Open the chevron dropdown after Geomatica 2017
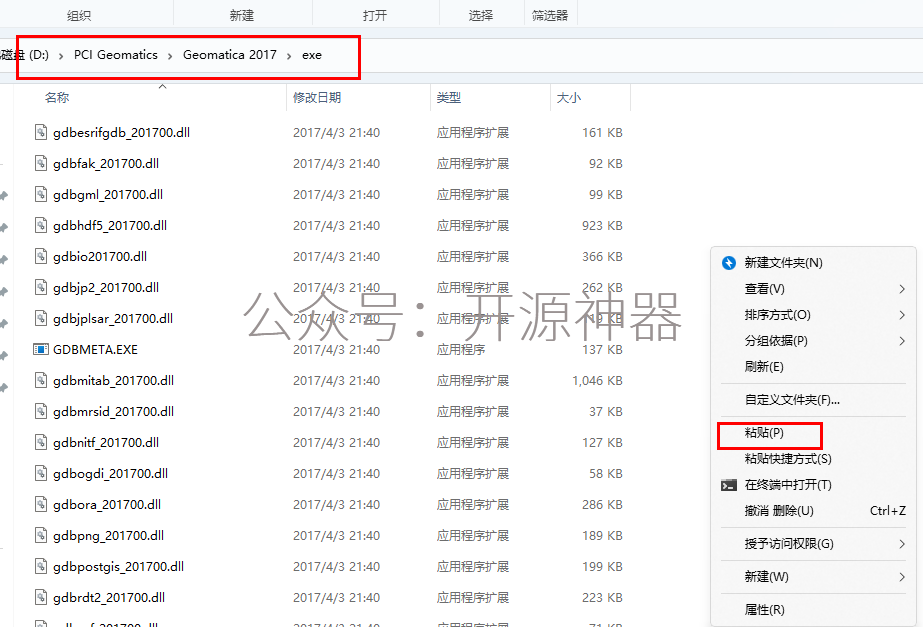Viewport: 923px width, 627px height. click(289, 56)
